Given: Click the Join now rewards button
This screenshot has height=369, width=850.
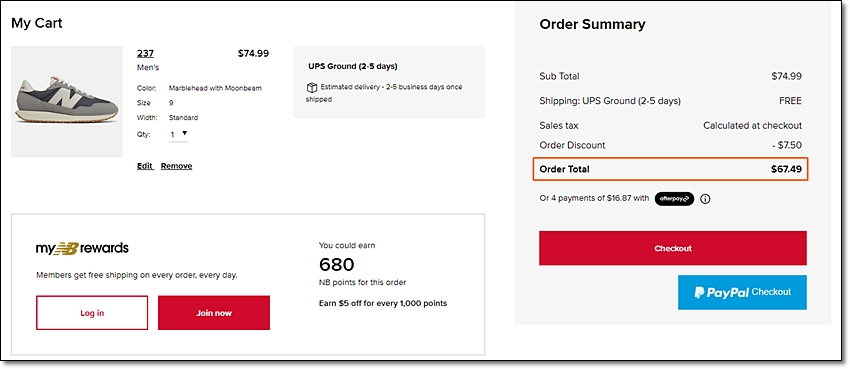Looking at the screenshot, I should [x=214, y=313].
